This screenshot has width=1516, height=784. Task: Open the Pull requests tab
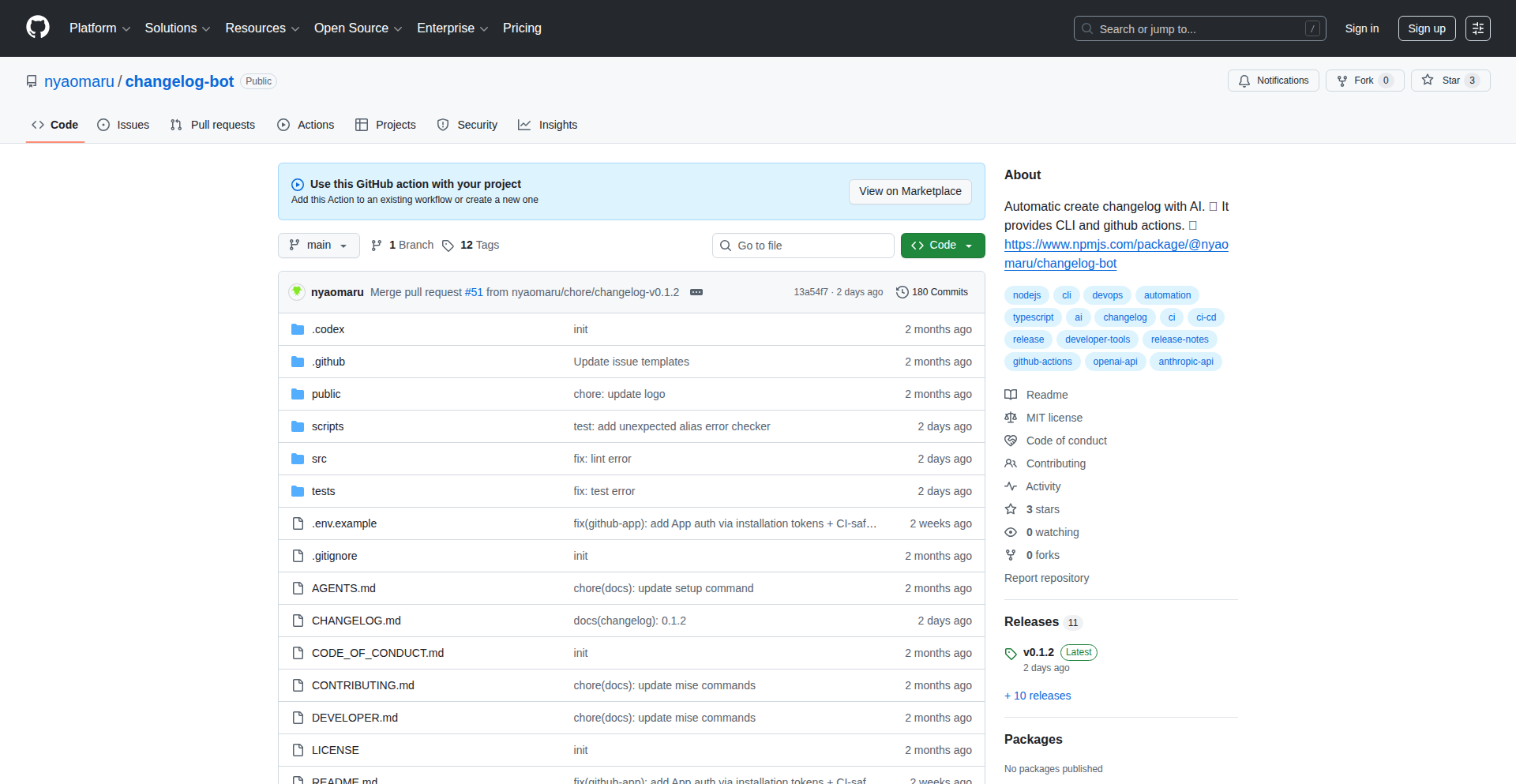pos(212,125)
